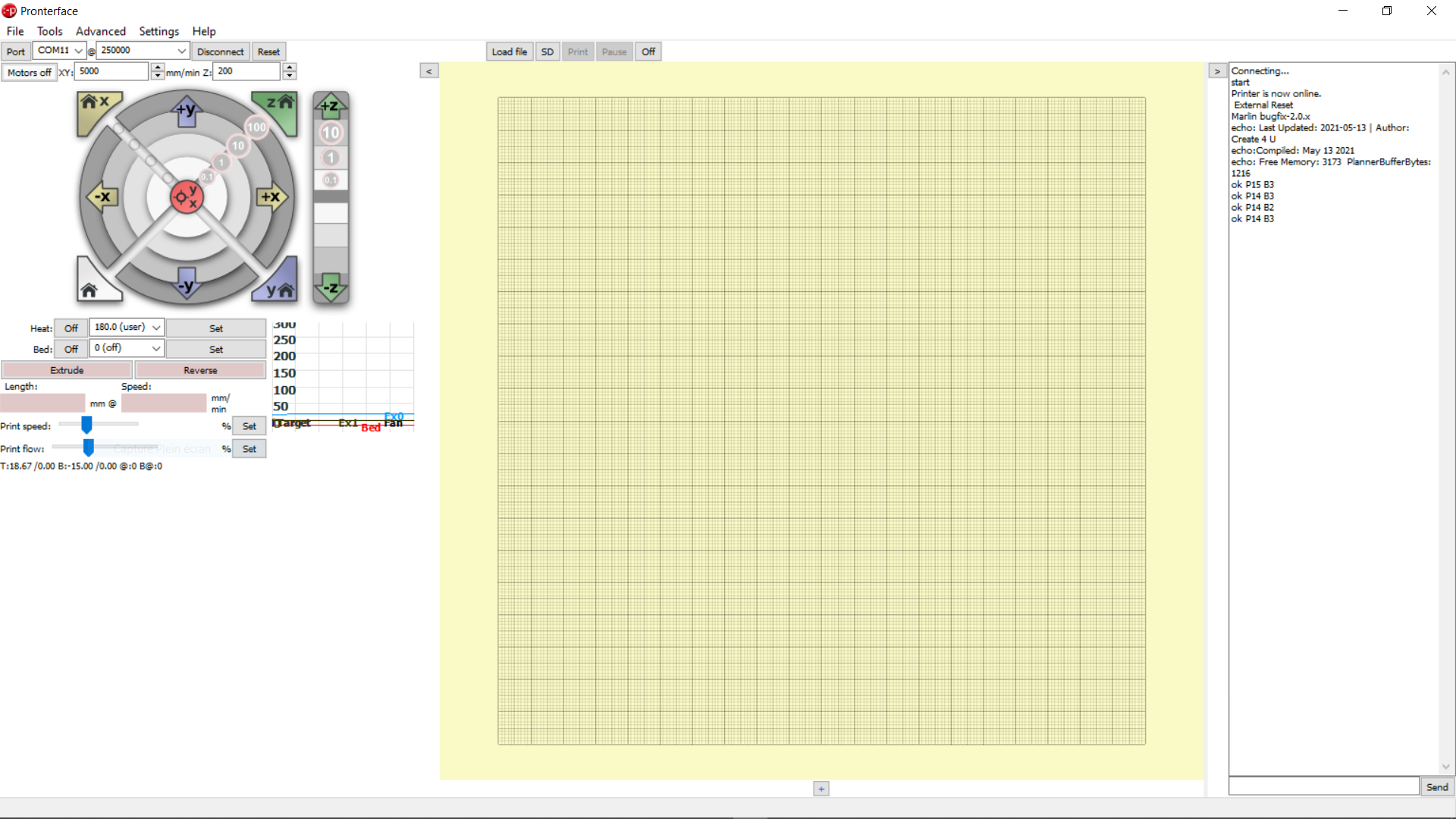Select the 10 mm Z step circle
1456x819 pixels.
[331, 133]
